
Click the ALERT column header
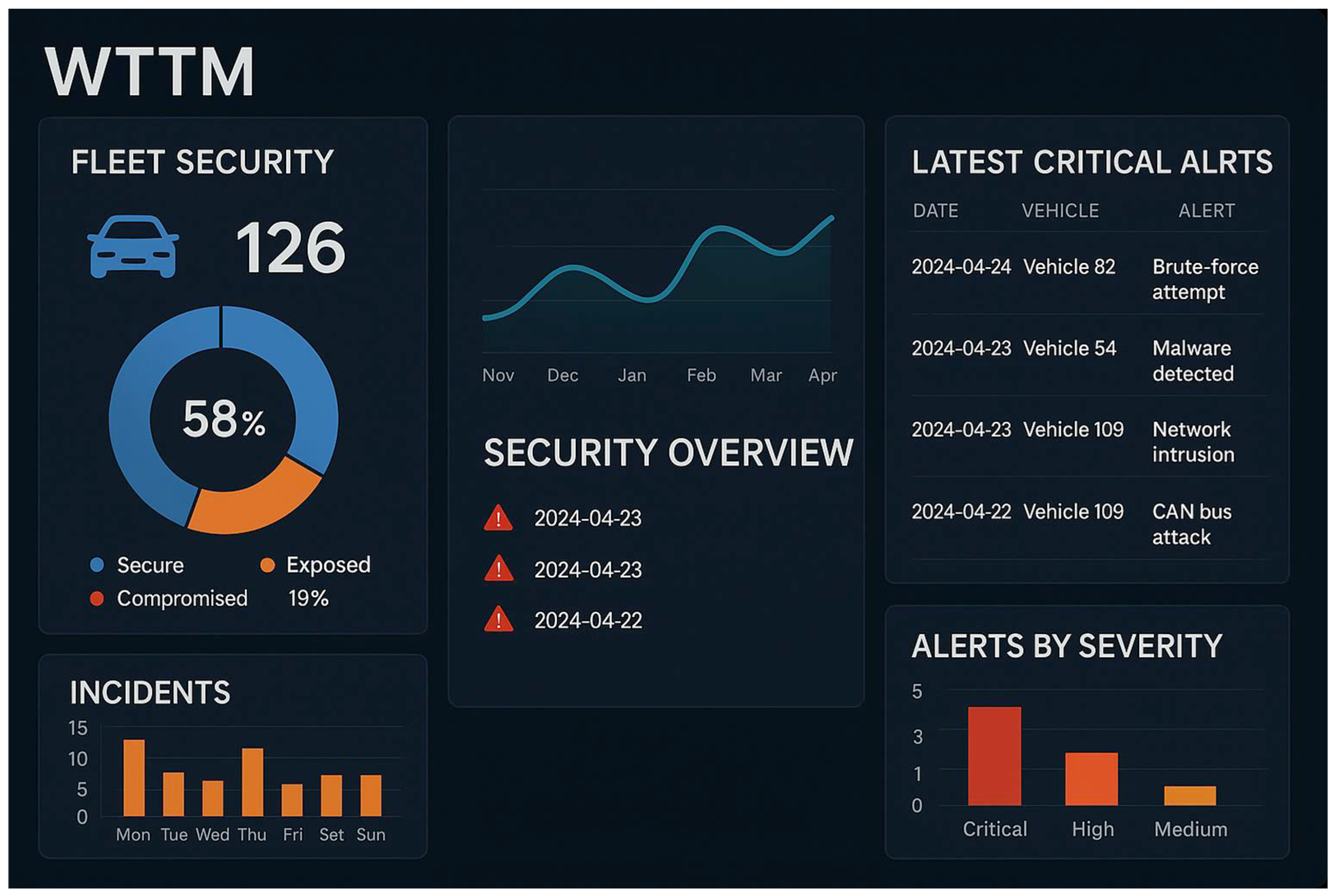(x=1206, y=211)
